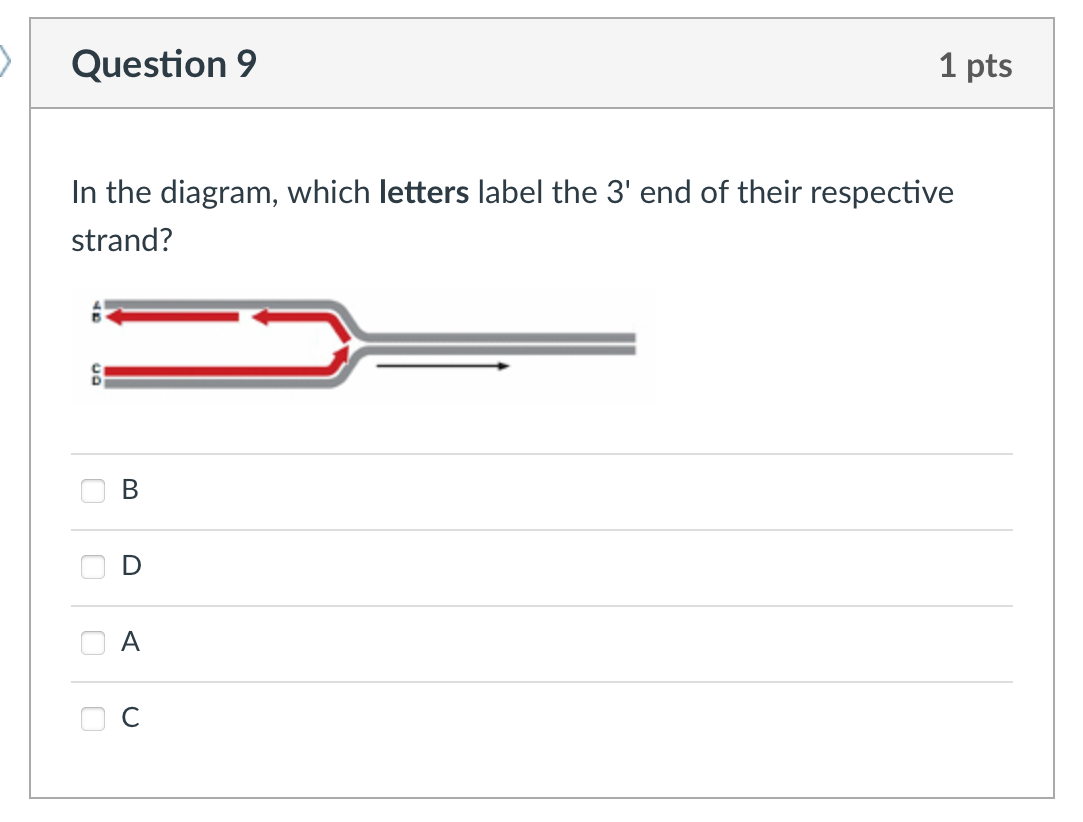
Task: Check the answer checkbox for option B
Action: tap(92, 490)
